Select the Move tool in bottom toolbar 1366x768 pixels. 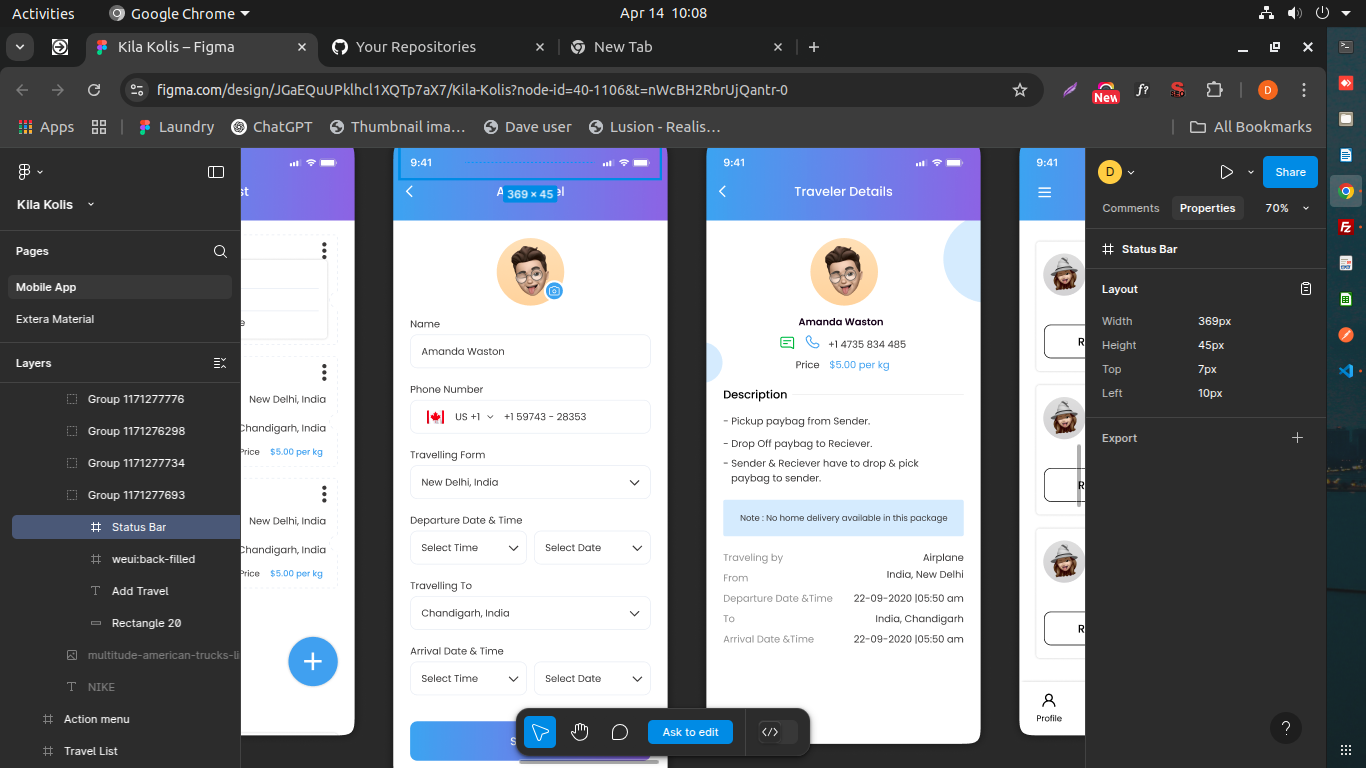coord(540,732)
